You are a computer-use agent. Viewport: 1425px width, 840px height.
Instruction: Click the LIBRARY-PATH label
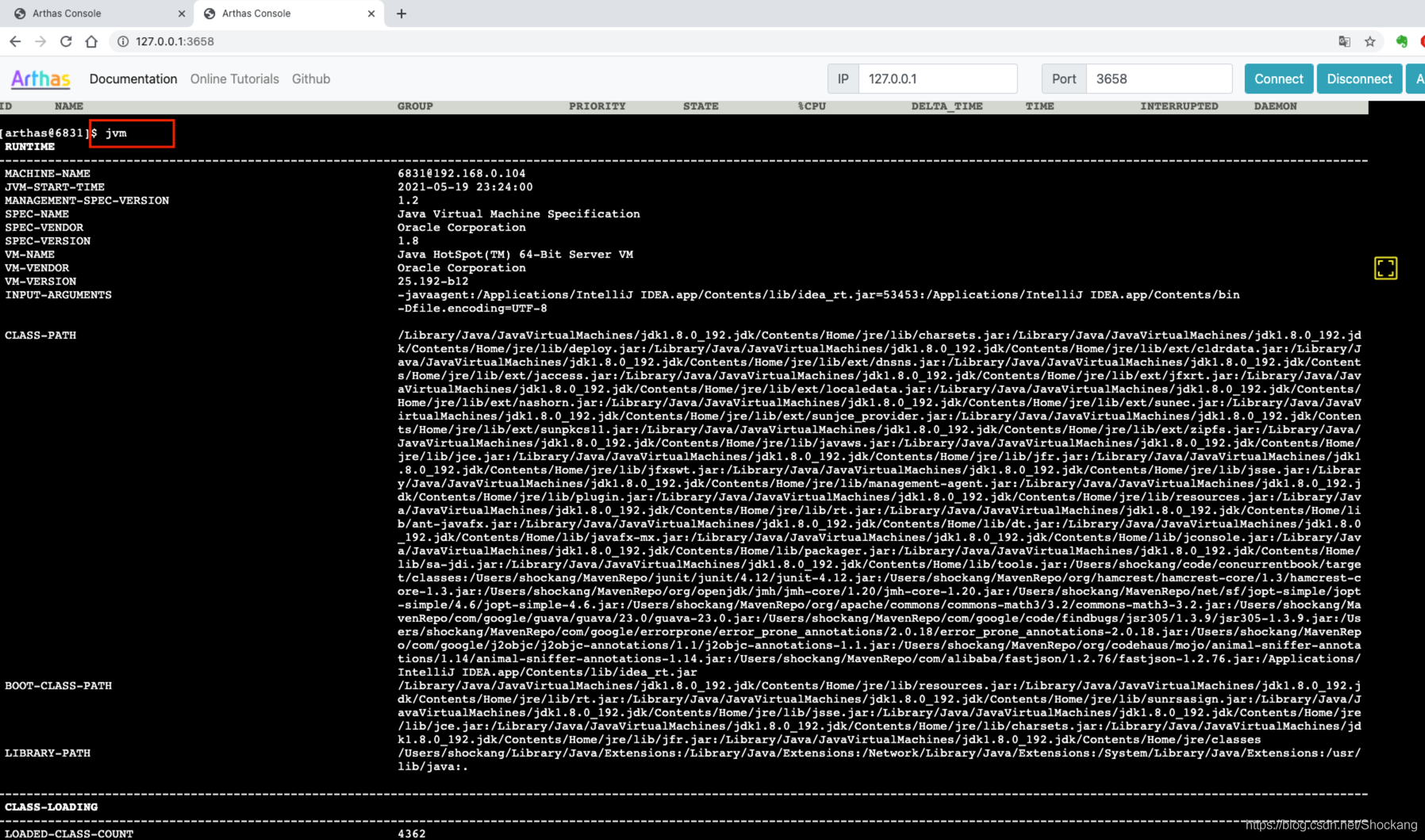tap(48, 754)
